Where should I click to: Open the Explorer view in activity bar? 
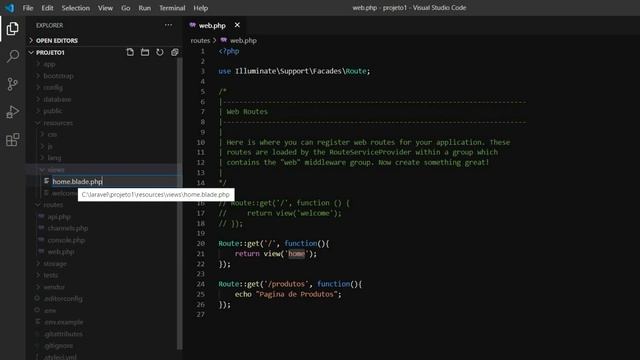pyautogui.click(x=12, y=29)
